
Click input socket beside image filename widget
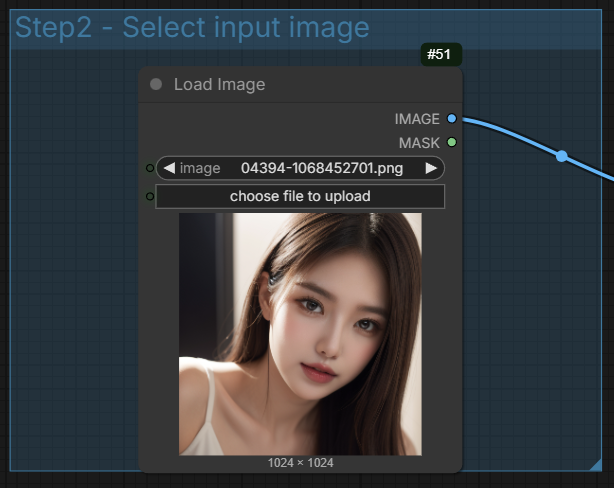pos(150,168)
